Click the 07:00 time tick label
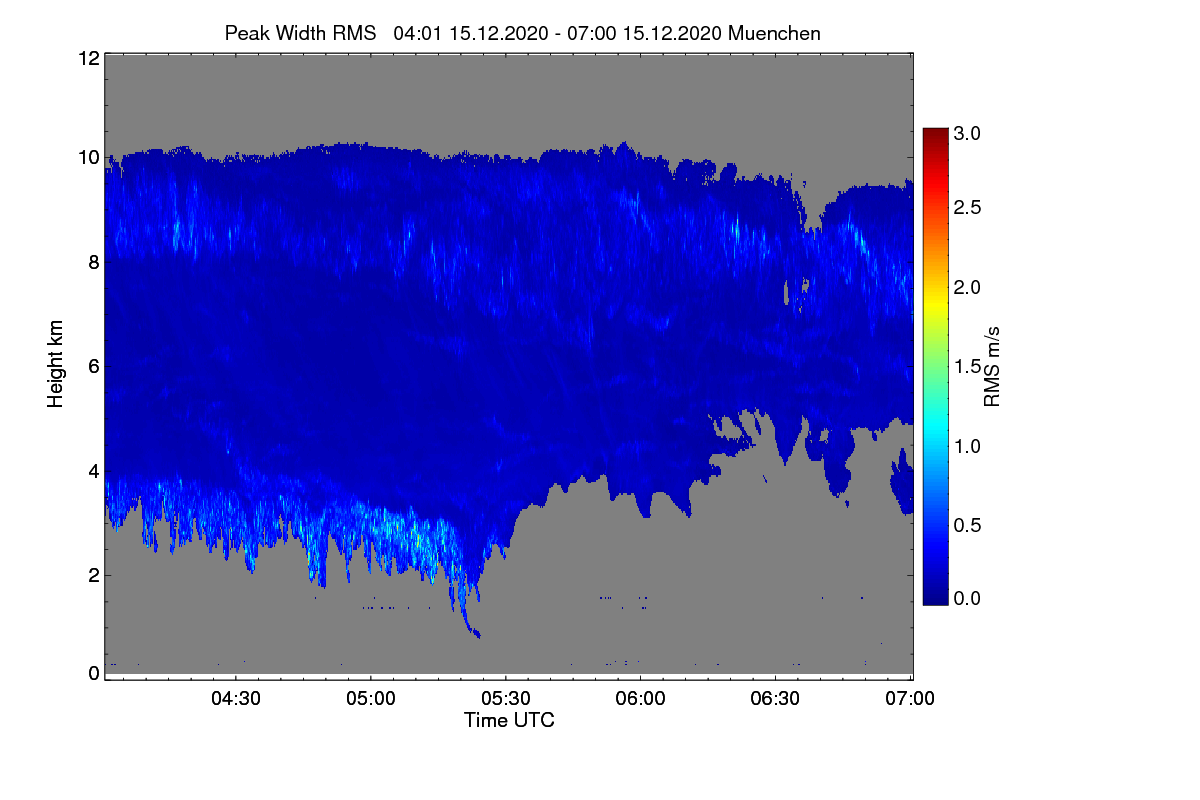 pos(909,698)
